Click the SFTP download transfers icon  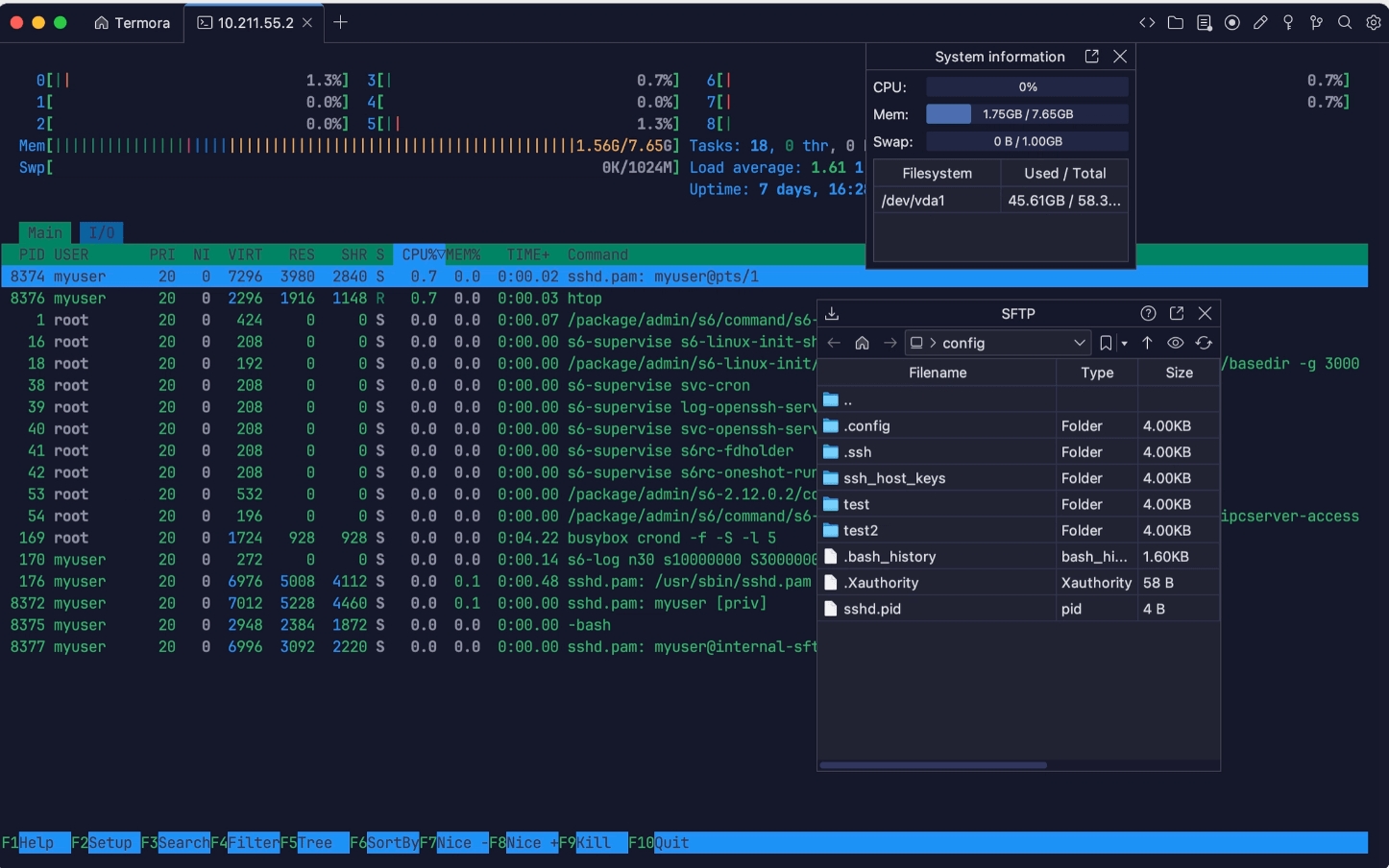click(x=832, y=313)
